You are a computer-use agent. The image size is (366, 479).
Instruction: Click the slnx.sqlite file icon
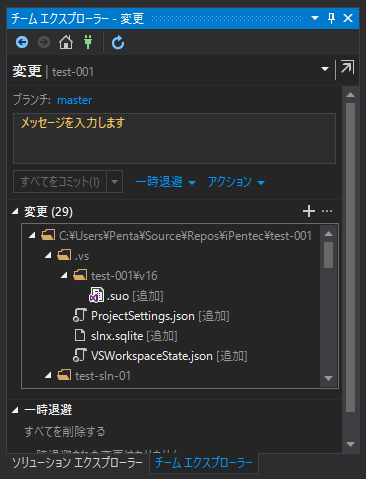[x=80, y=335]
